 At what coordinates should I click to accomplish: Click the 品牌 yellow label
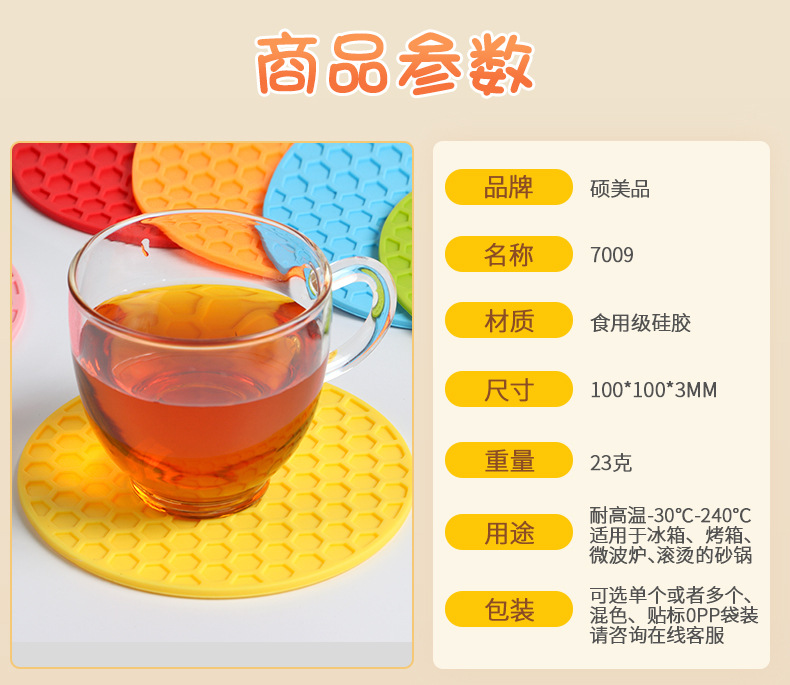pyautogui.click(x=509, y=187)
